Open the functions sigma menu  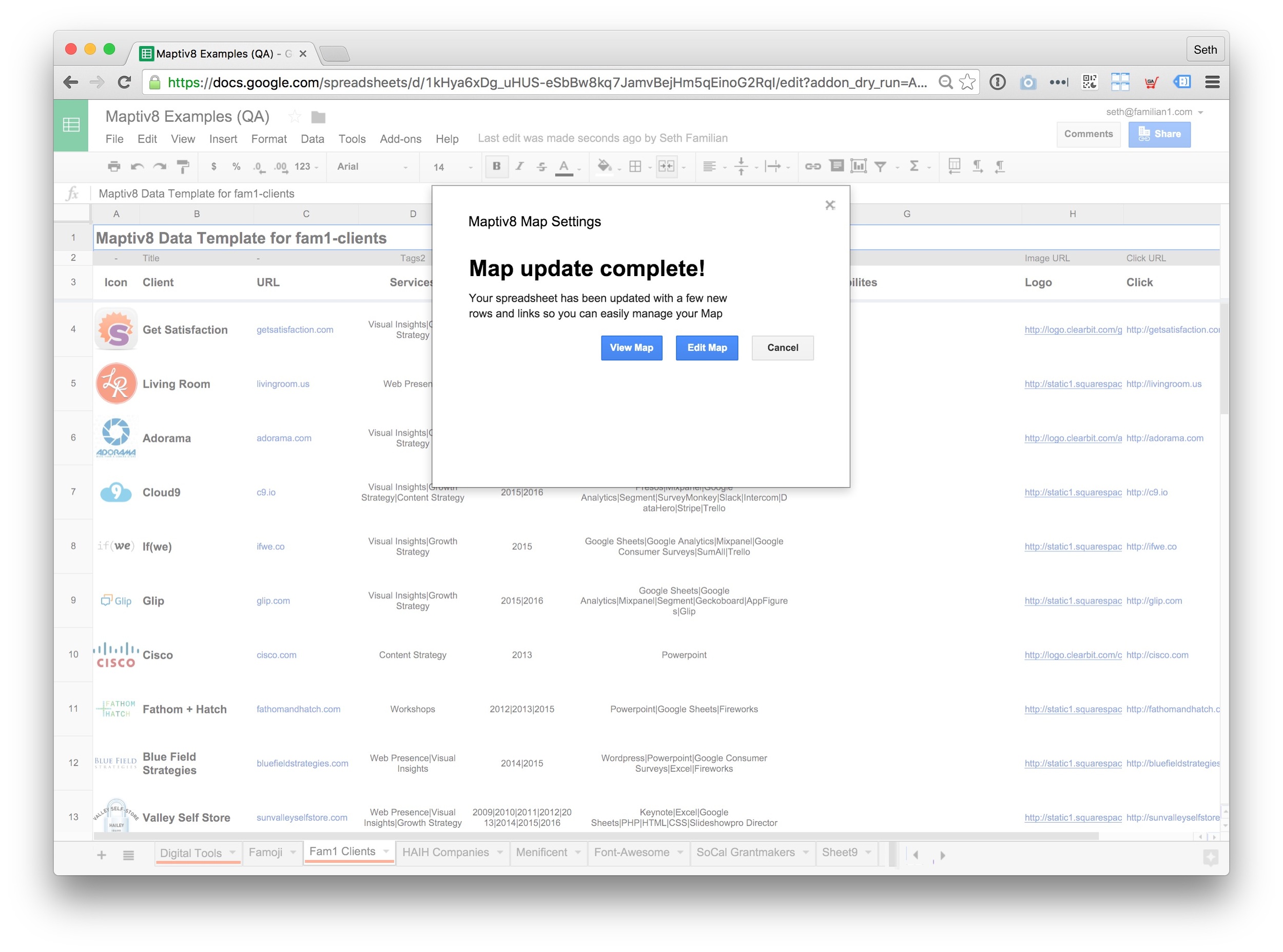point(915,166)
